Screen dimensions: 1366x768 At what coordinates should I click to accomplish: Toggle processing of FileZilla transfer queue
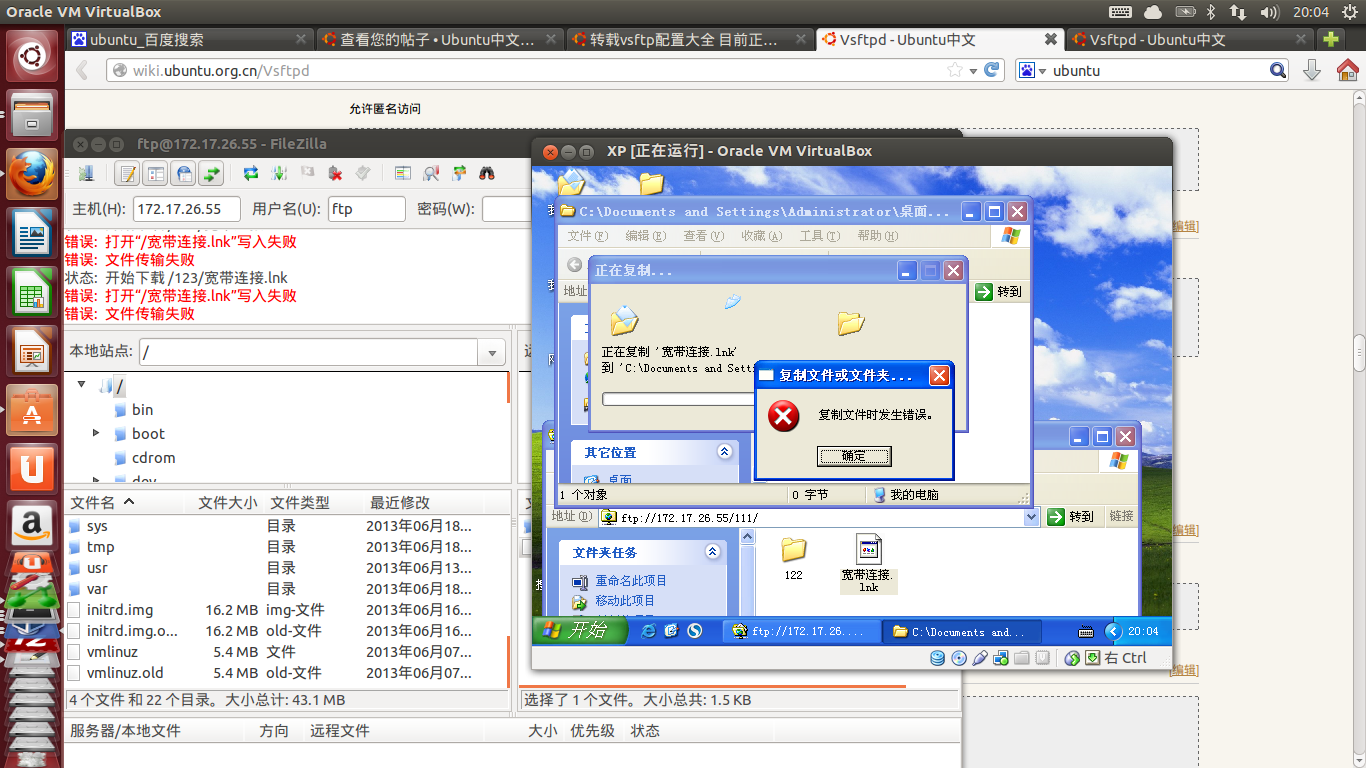tap(279, 173)
